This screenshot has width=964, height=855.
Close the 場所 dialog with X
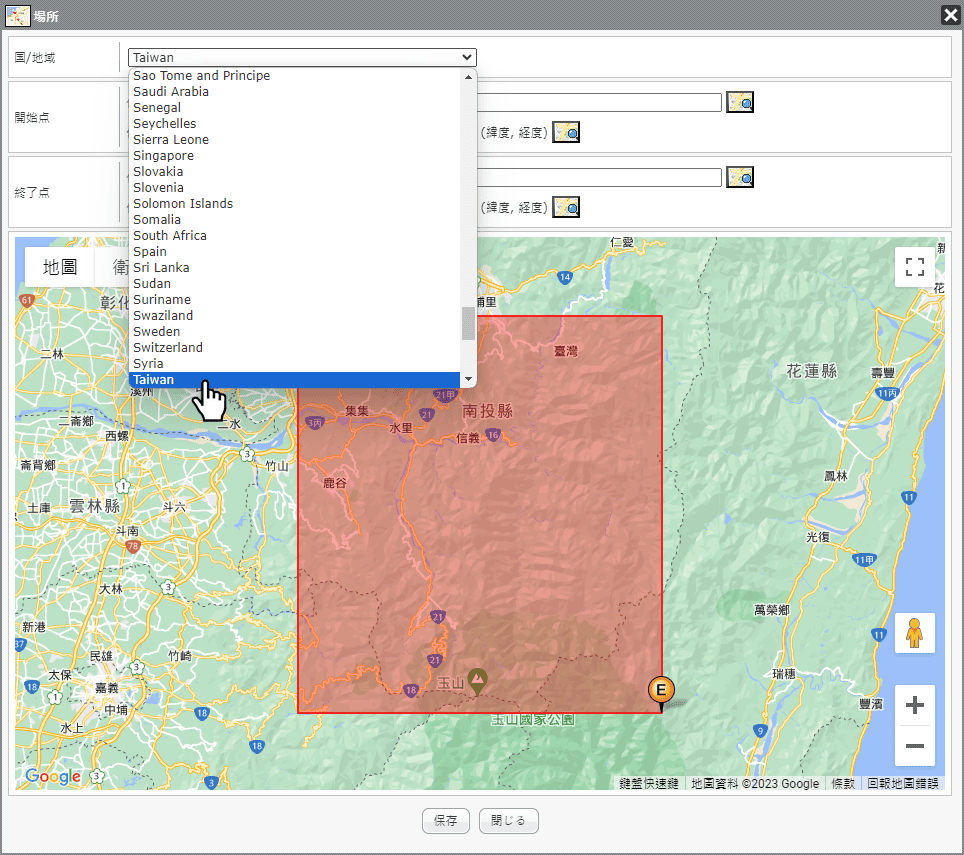pos(950,15)
